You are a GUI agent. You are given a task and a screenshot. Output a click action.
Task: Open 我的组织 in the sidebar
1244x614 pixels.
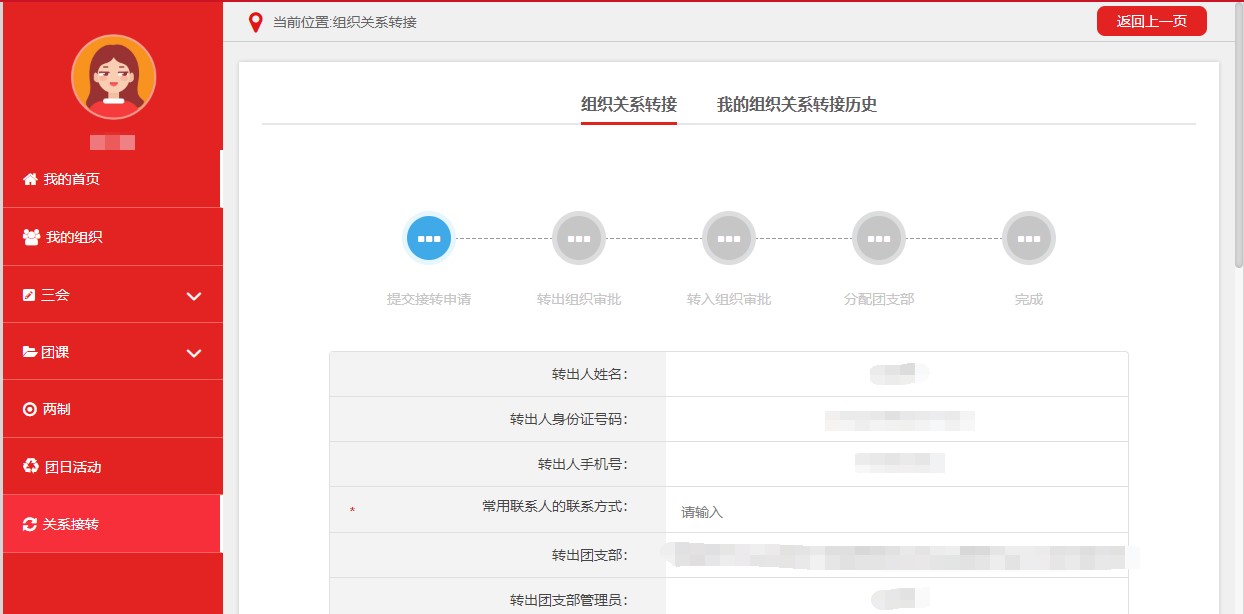click(x=73, y=237)
